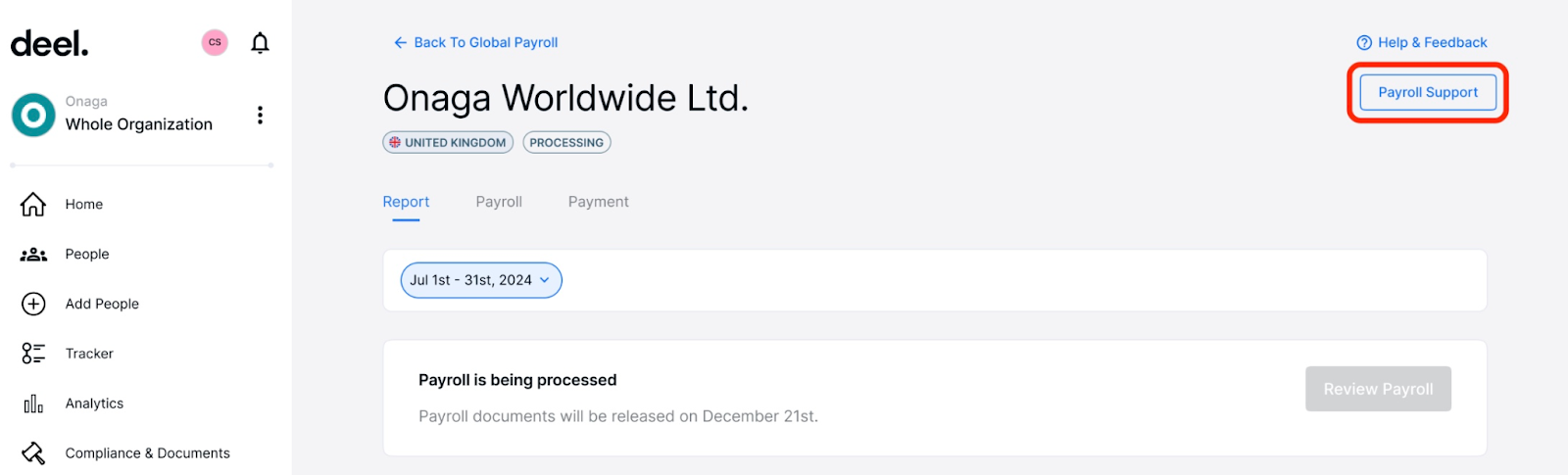
Task: Expand the Jul 1st - 31st, 2024 dropdown
Action: point(481,280)
